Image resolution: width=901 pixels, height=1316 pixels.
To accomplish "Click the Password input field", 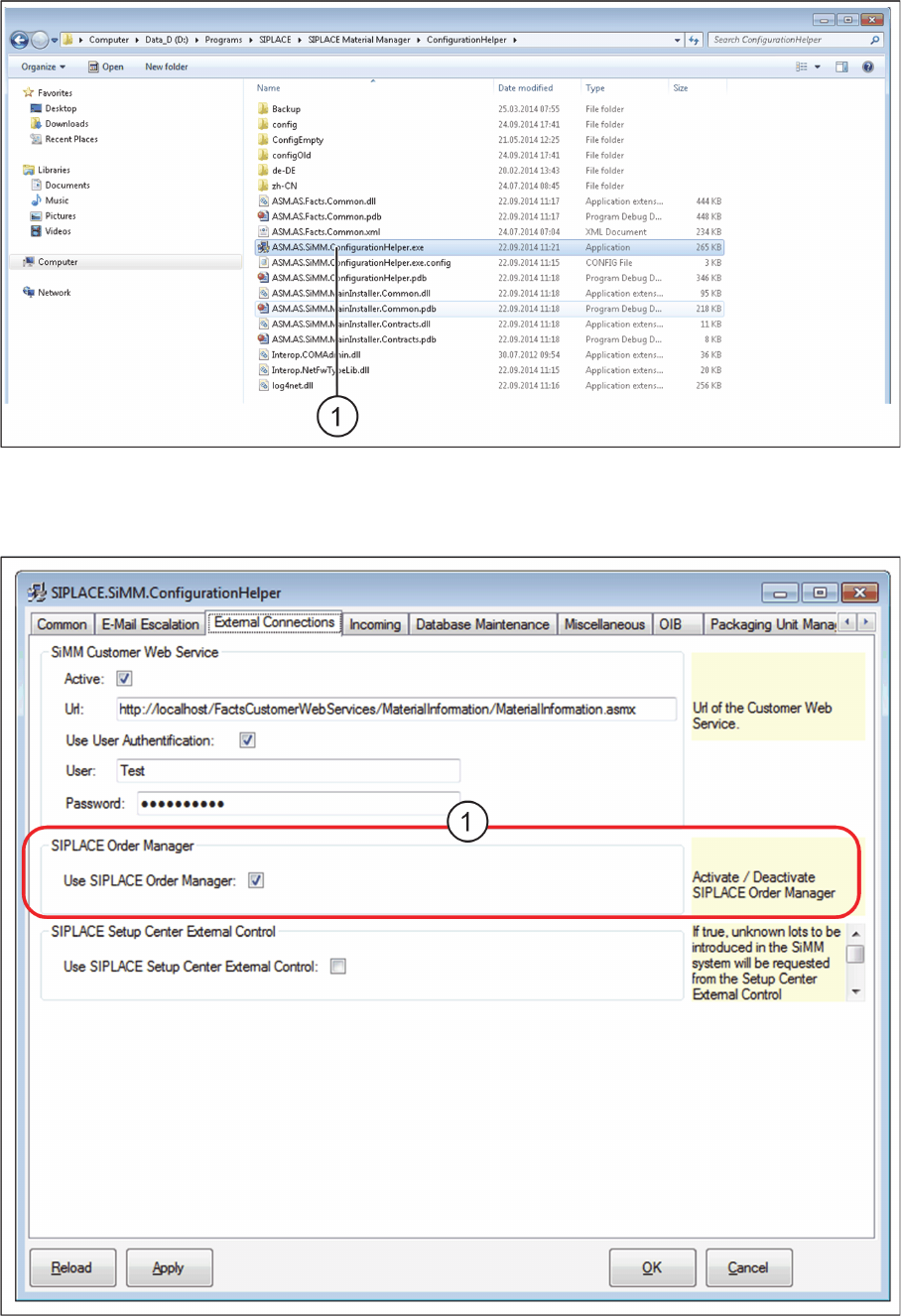I will coord(298,804).
